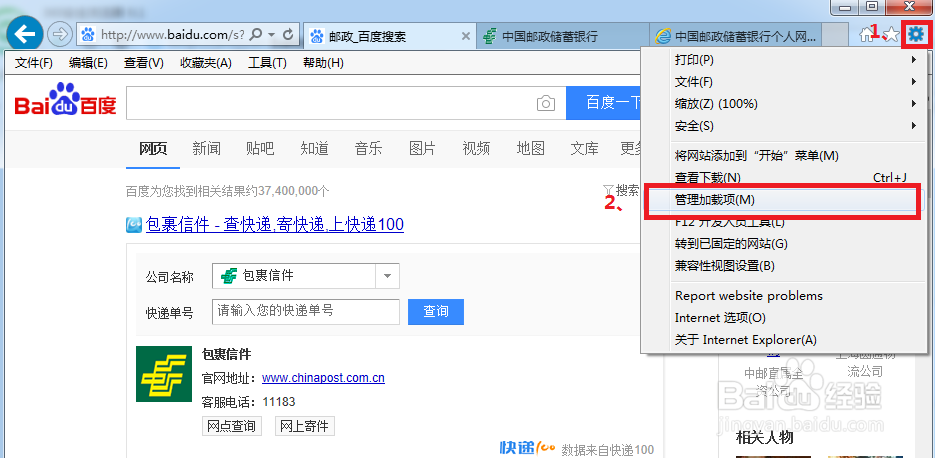Select 兼容性视图设置(B) menu item
Image resolution: width=935 pixels, height=458 pixels.
pos(784,266)
